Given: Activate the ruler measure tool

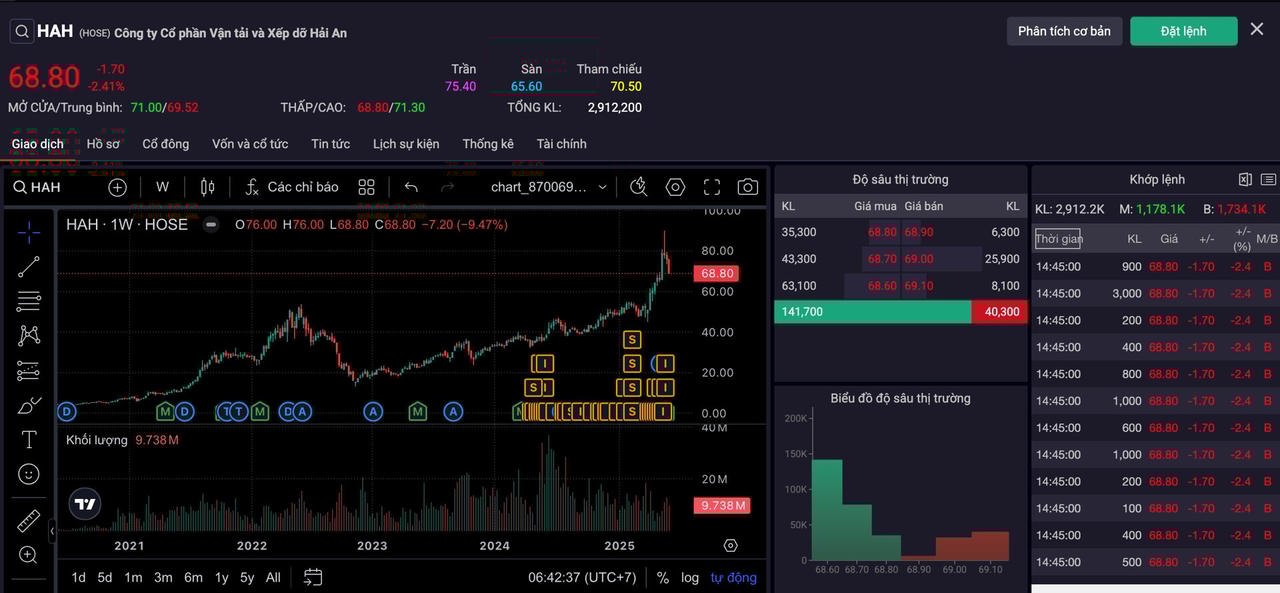Looking at the screenshot, I should (29, 521).
